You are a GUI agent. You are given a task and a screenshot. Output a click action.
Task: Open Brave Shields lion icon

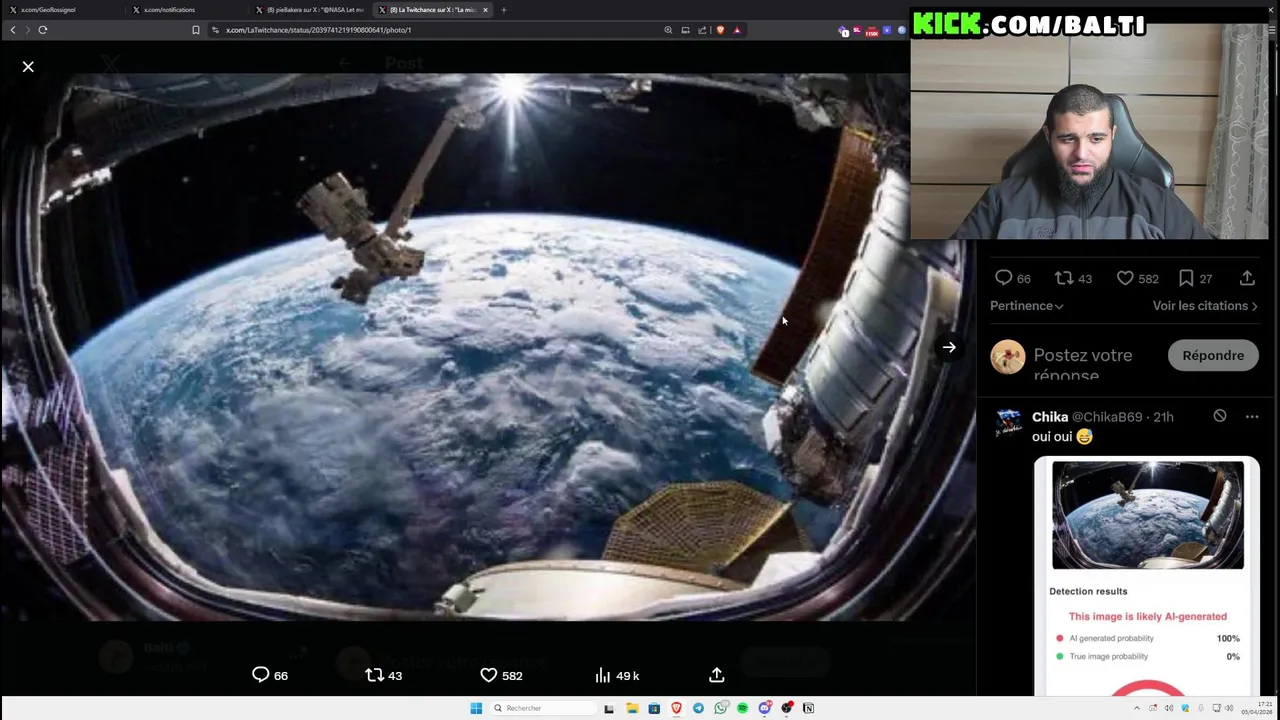coord(720,30)
